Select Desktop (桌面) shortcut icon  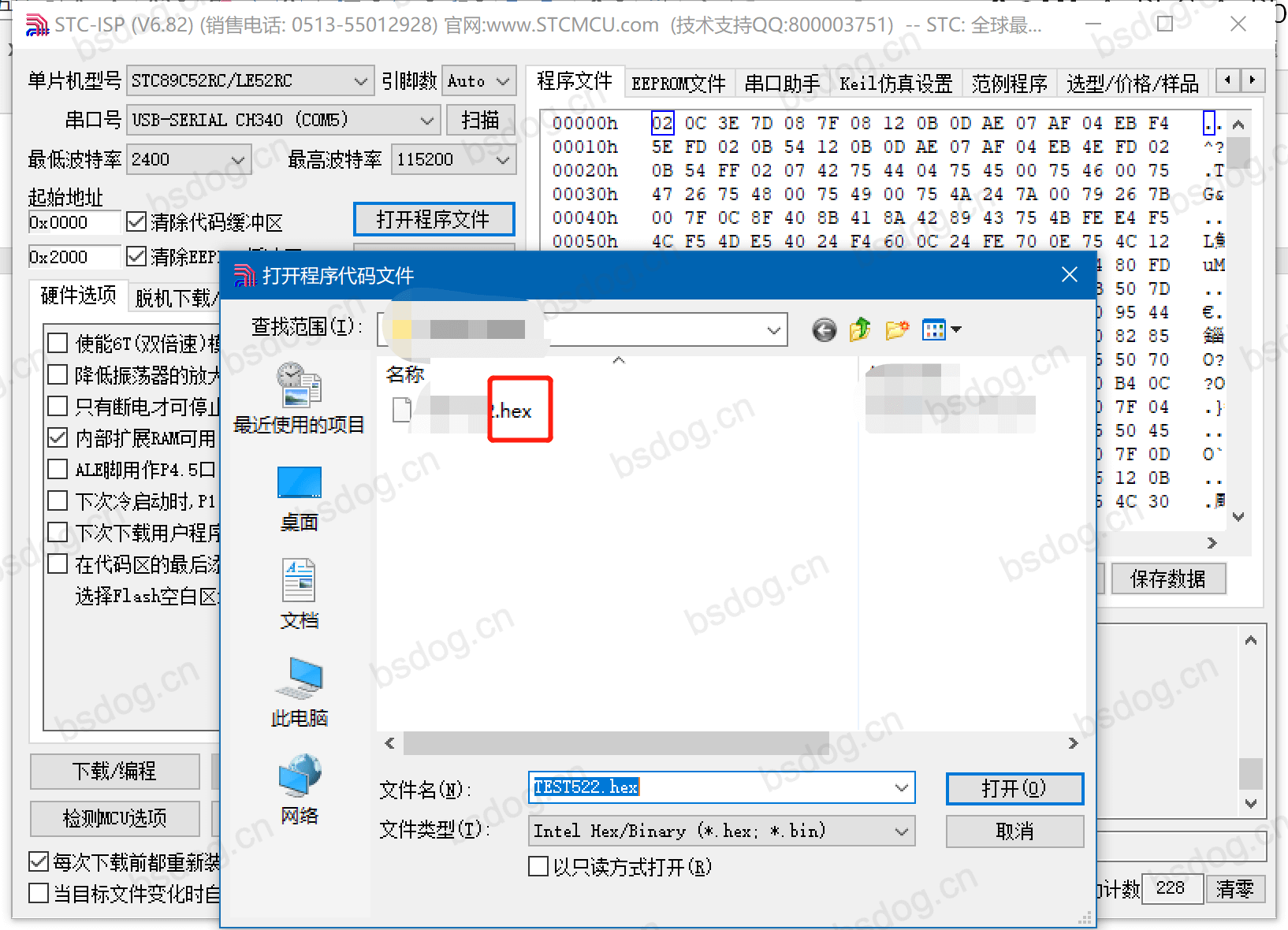300,500
